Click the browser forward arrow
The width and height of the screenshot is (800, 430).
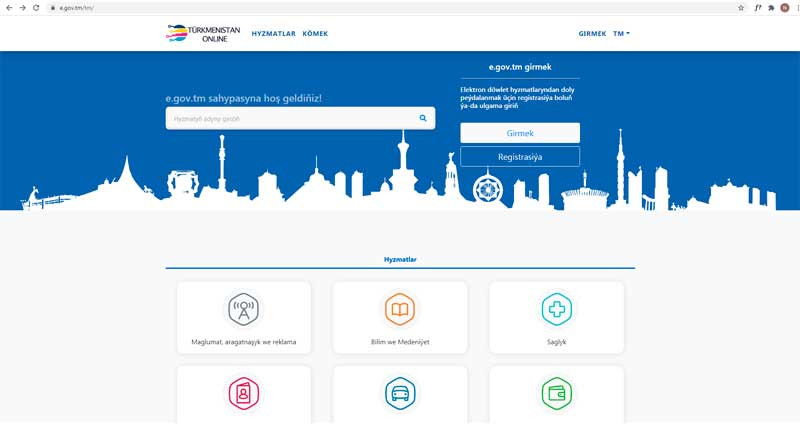click(x=22, y=8)
